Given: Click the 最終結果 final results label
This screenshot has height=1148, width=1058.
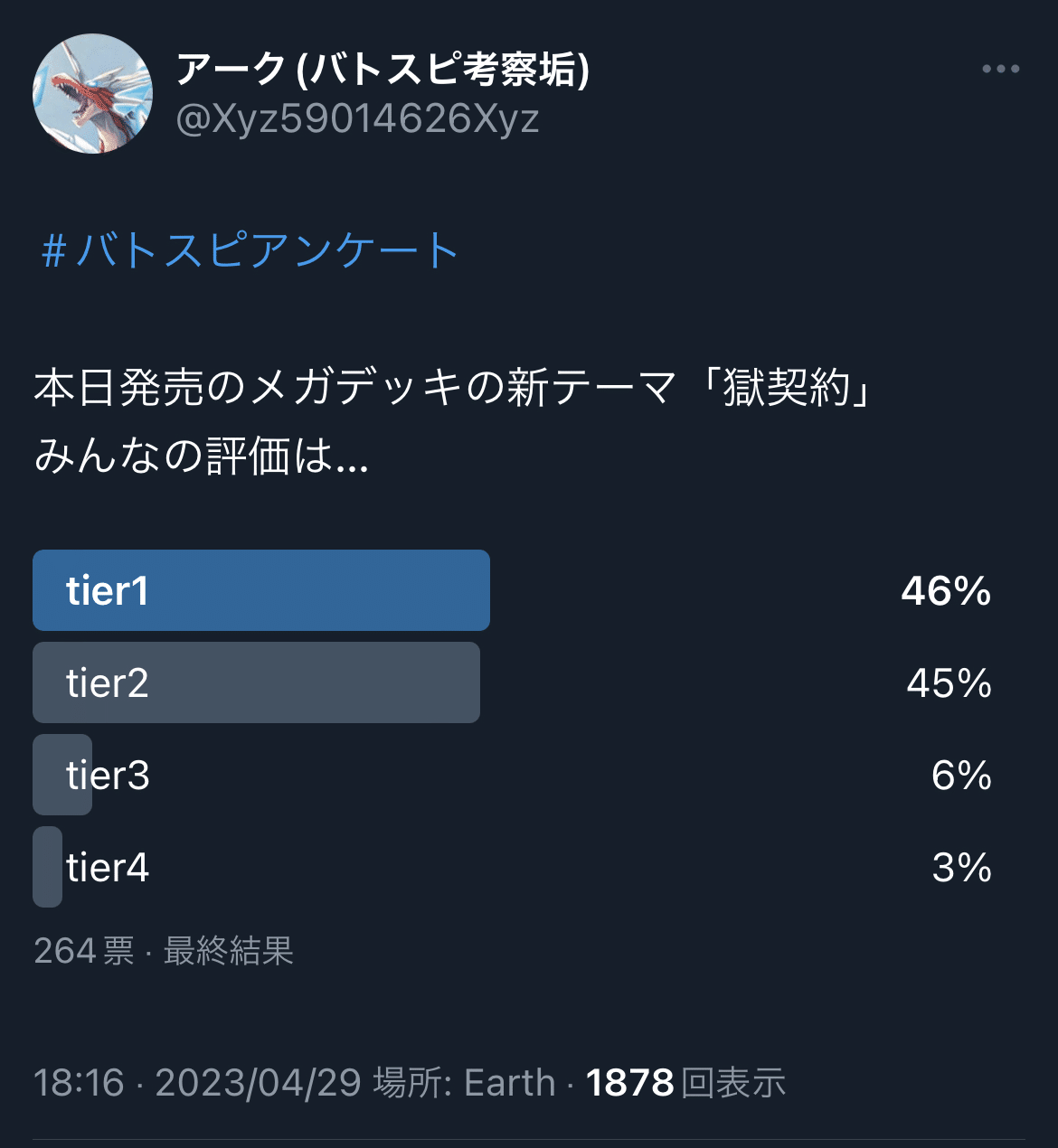Looking at the screenshot, I should click(x=229, y=951).
